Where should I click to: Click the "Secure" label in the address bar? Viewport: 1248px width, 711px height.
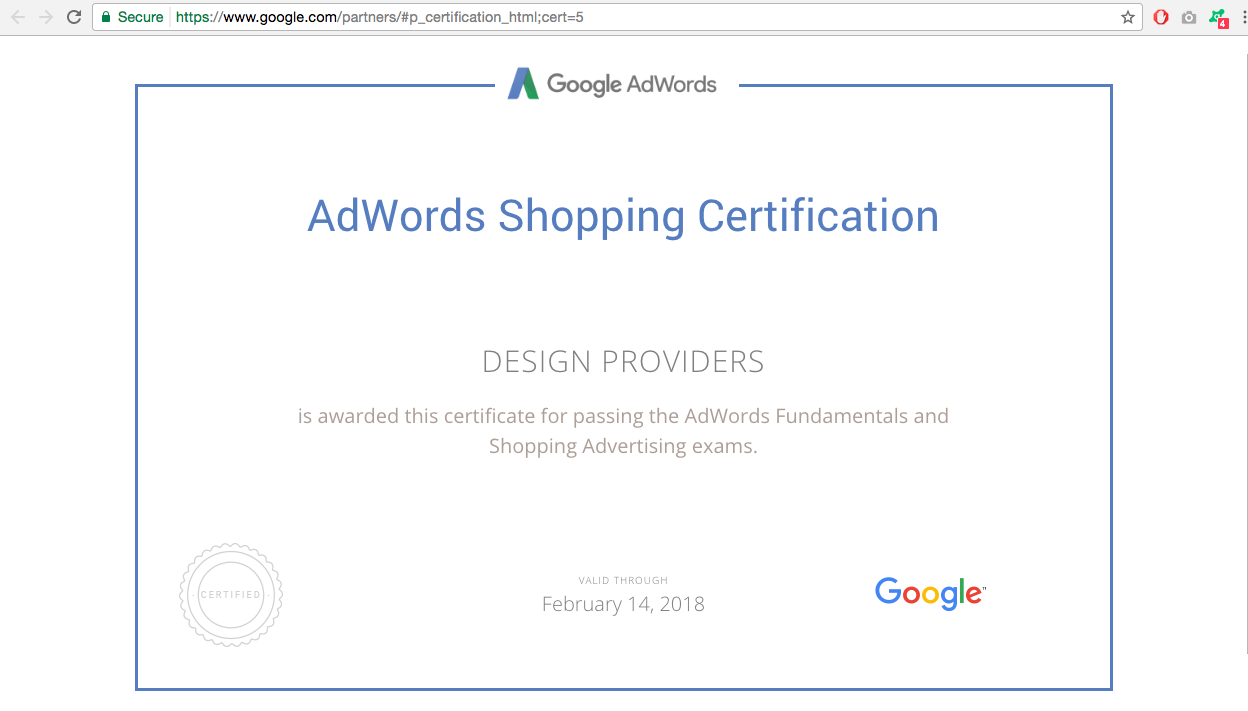click(140, 17)
